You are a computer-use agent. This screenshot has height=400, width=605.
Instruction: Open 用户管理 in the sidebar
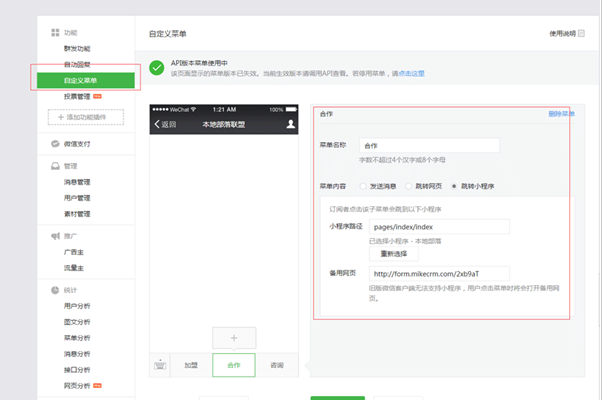tap(77, 198)
